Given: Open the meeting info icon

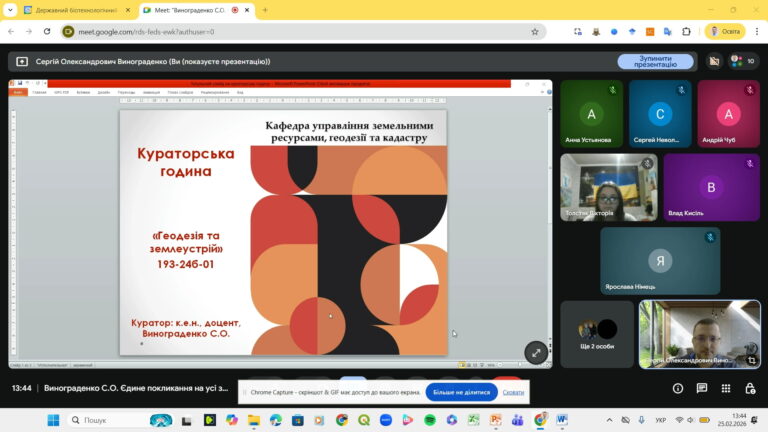Looking at the screenshot, I should click(x=678, y=388).
